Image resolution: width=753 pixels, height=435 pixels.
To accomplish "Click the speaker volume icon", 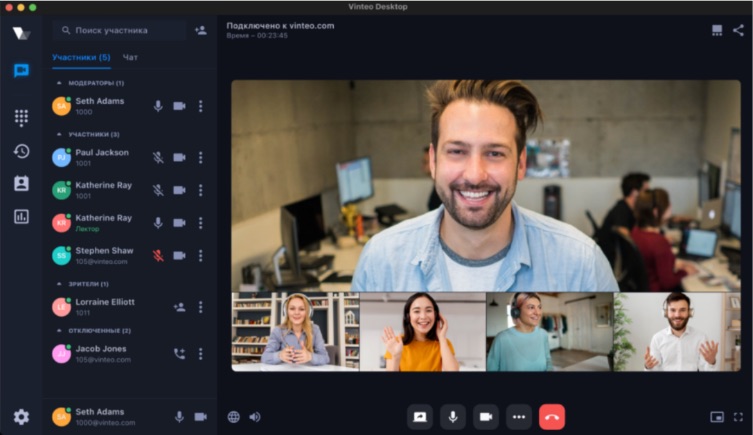I will click(255, 417).
